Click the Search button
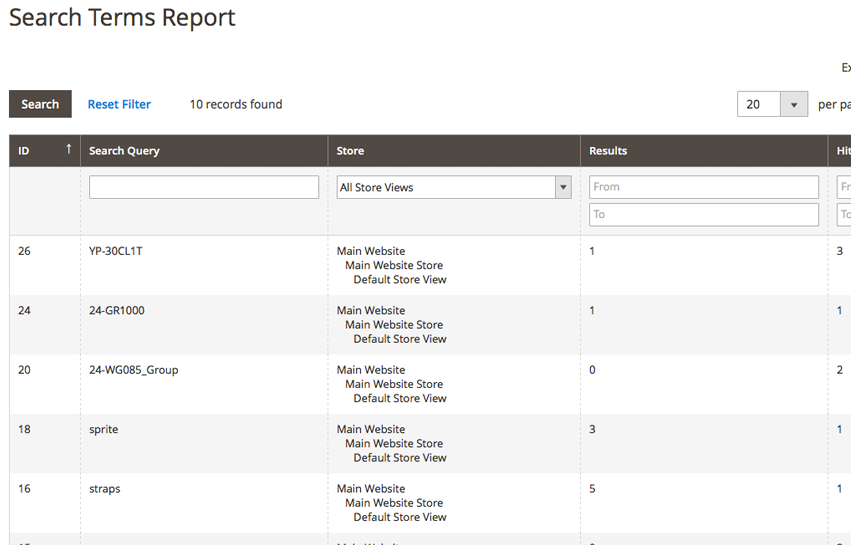This screenshot has height=545, width=851. point(40,104)
